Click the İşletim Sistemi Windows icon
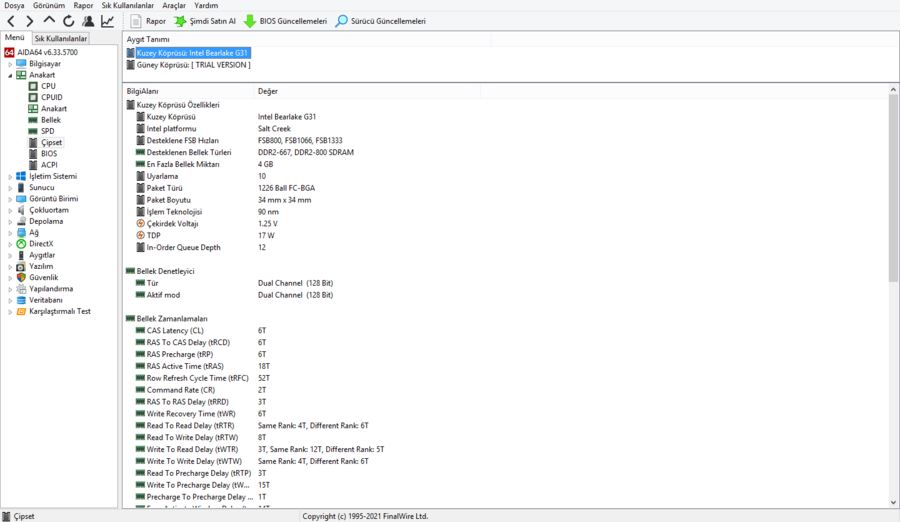The height and width of the screenshot is (522, 900). [21, 176]
